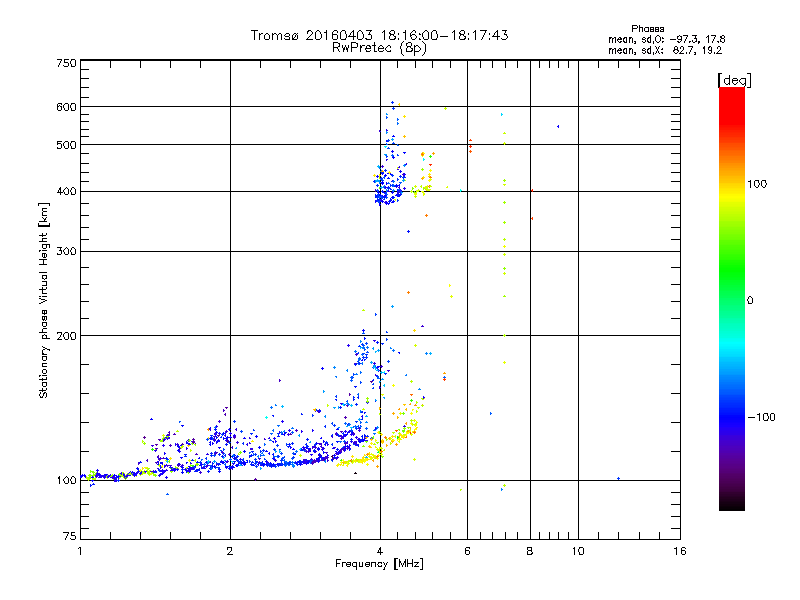Viewport: 800px width, 600px height.
Task: Click the "500" y-axis tick label
Action: point(66,145)
